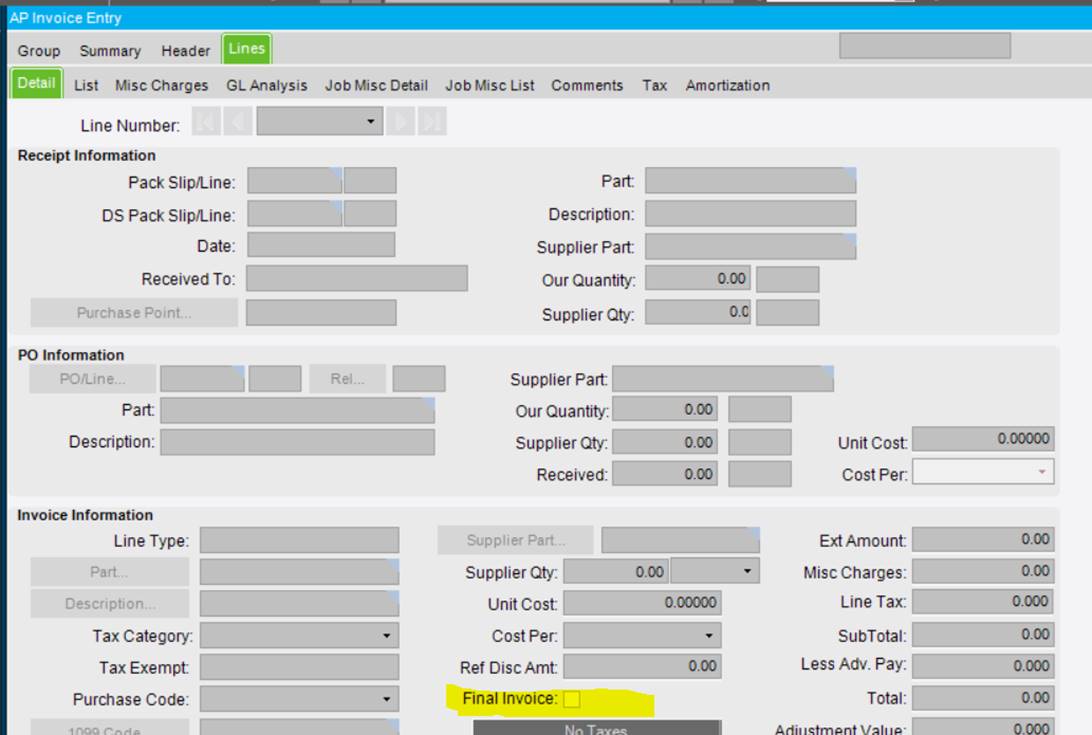Click the Part... button in Invoice Information
The width and height of the screenshot is (1092, 735).
(109, 572)
